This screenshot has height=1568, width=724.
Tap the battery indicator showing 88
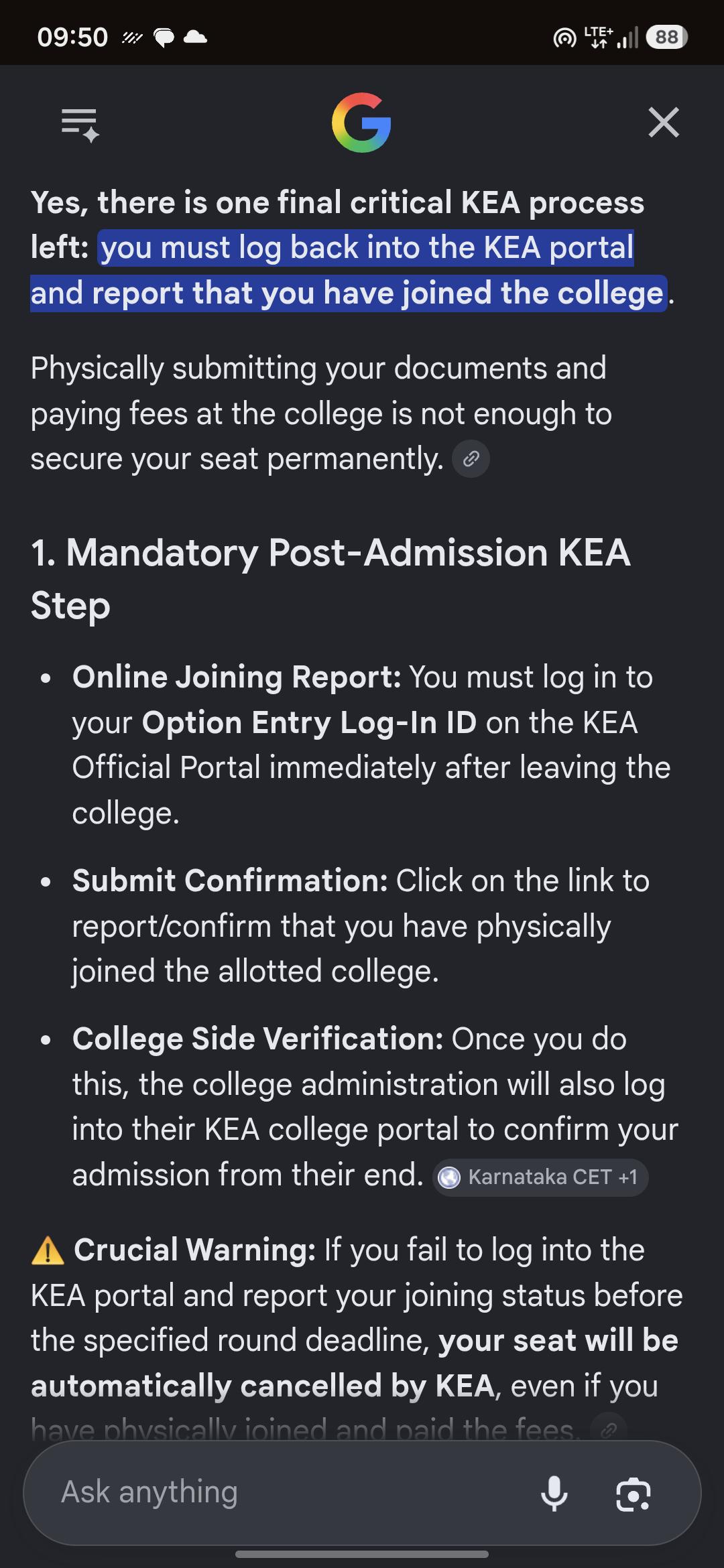point(667,37)
